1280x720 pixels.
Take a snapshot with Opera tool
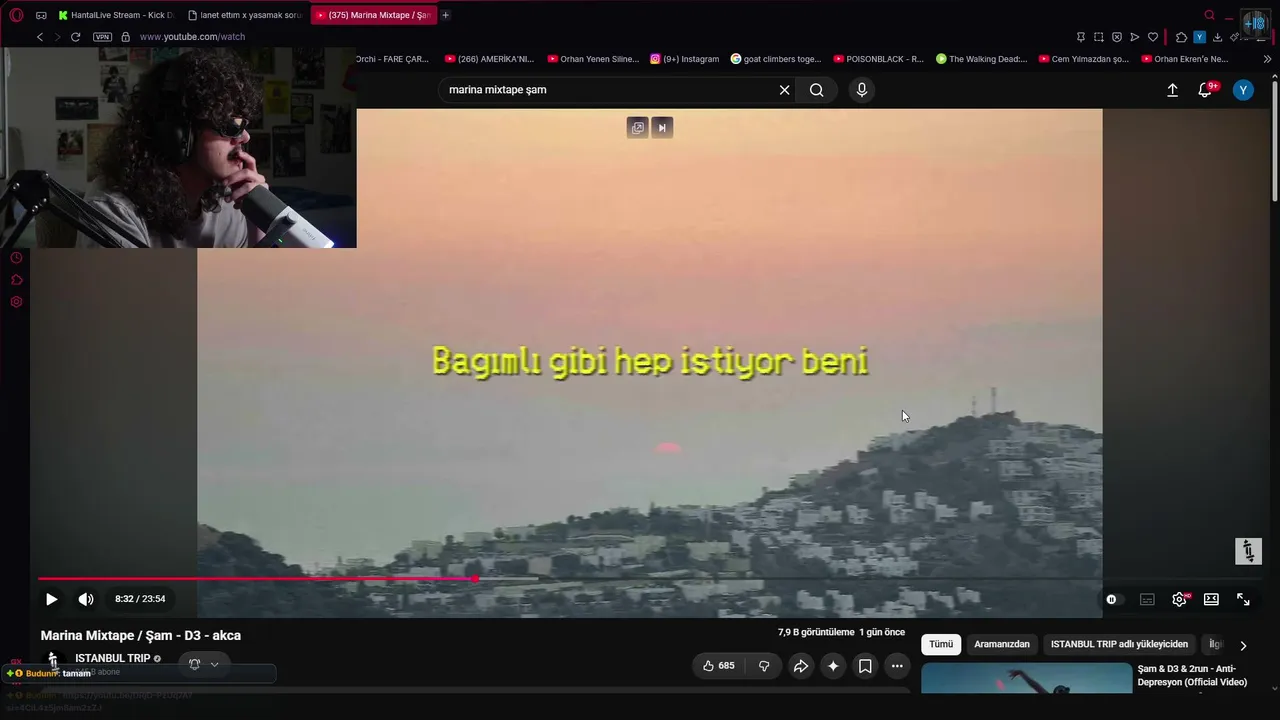click(1099, 37)
